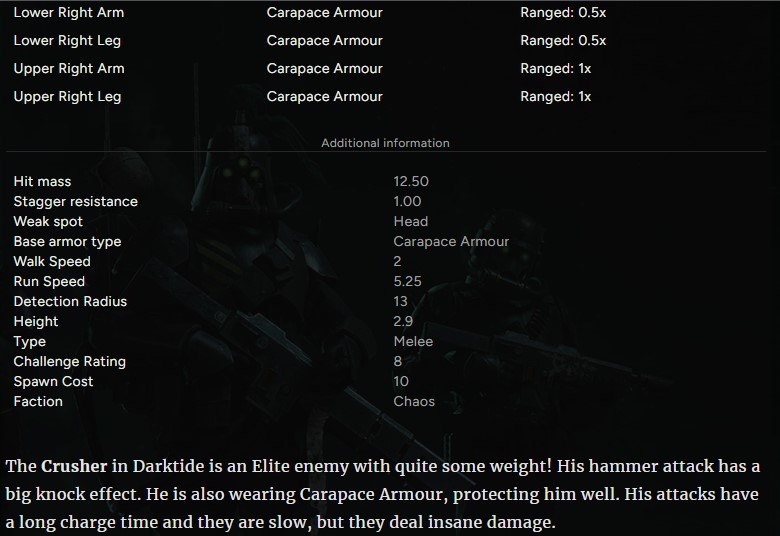Click Ranged 0.5x value for Lower Right Leg
The height and width of the screenshot is (536, 780).
[563, 41]
